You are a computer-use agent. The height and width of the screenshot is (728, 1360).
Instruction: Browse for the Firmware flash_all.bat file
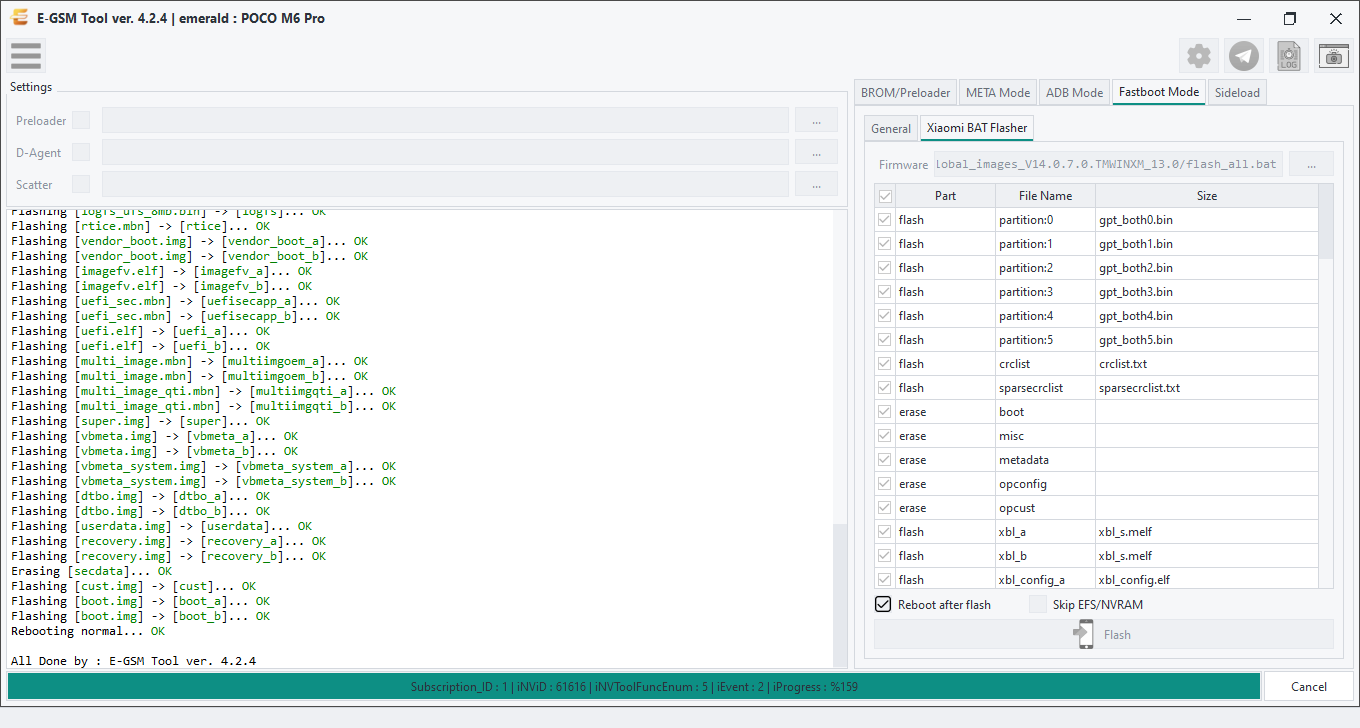coord(1311,164)
